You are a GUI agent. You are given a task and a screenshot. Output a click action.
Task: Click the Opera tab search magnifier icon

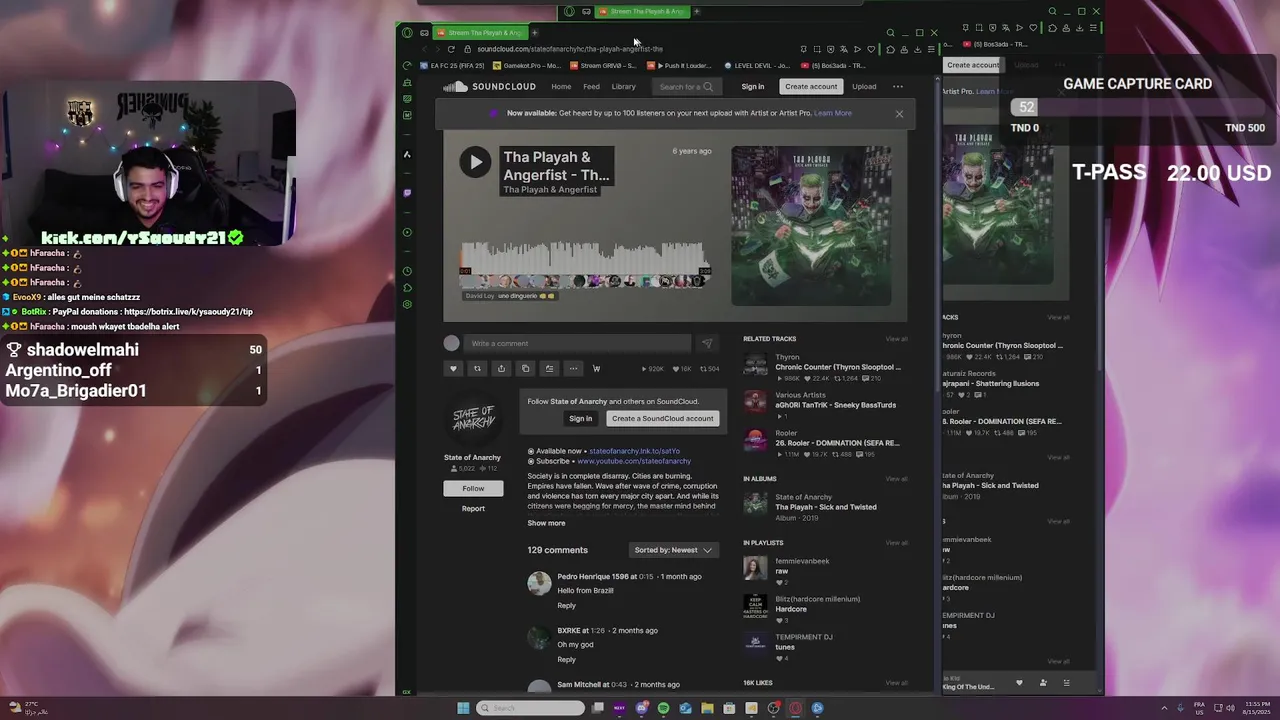[890, 33]
